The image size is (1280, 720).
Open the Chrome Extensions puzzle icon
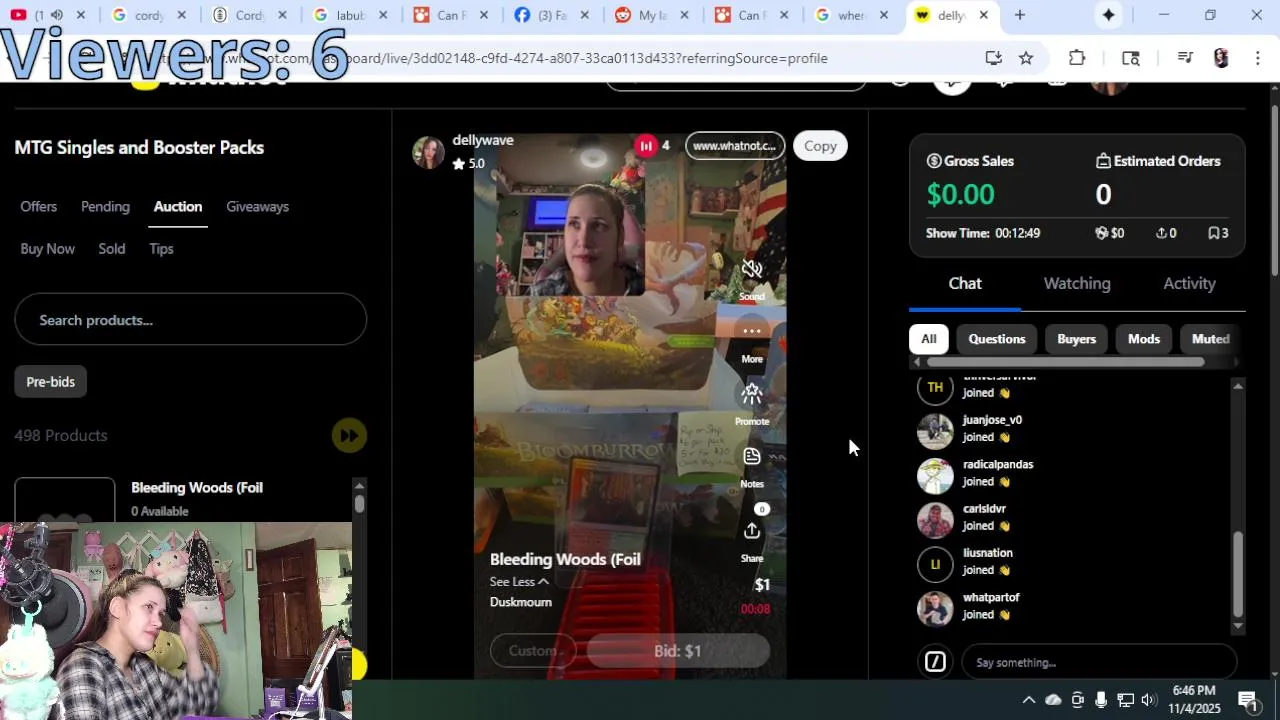pos(1077,58)
